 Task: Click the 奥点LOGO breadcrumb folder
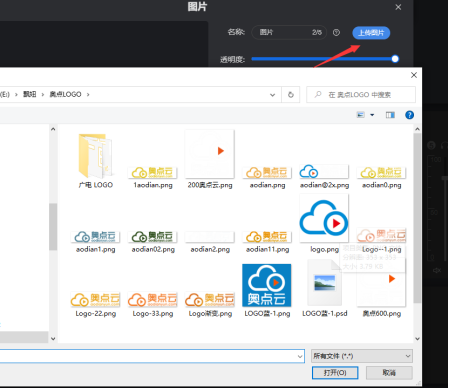click(x=65, y=94)
